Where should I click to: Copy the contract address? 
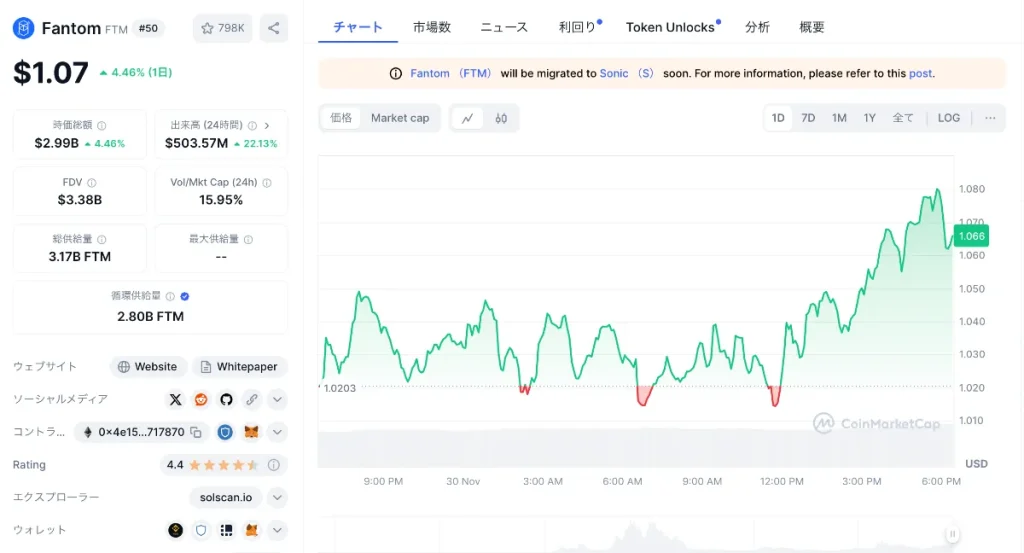(x=196, y=432)
